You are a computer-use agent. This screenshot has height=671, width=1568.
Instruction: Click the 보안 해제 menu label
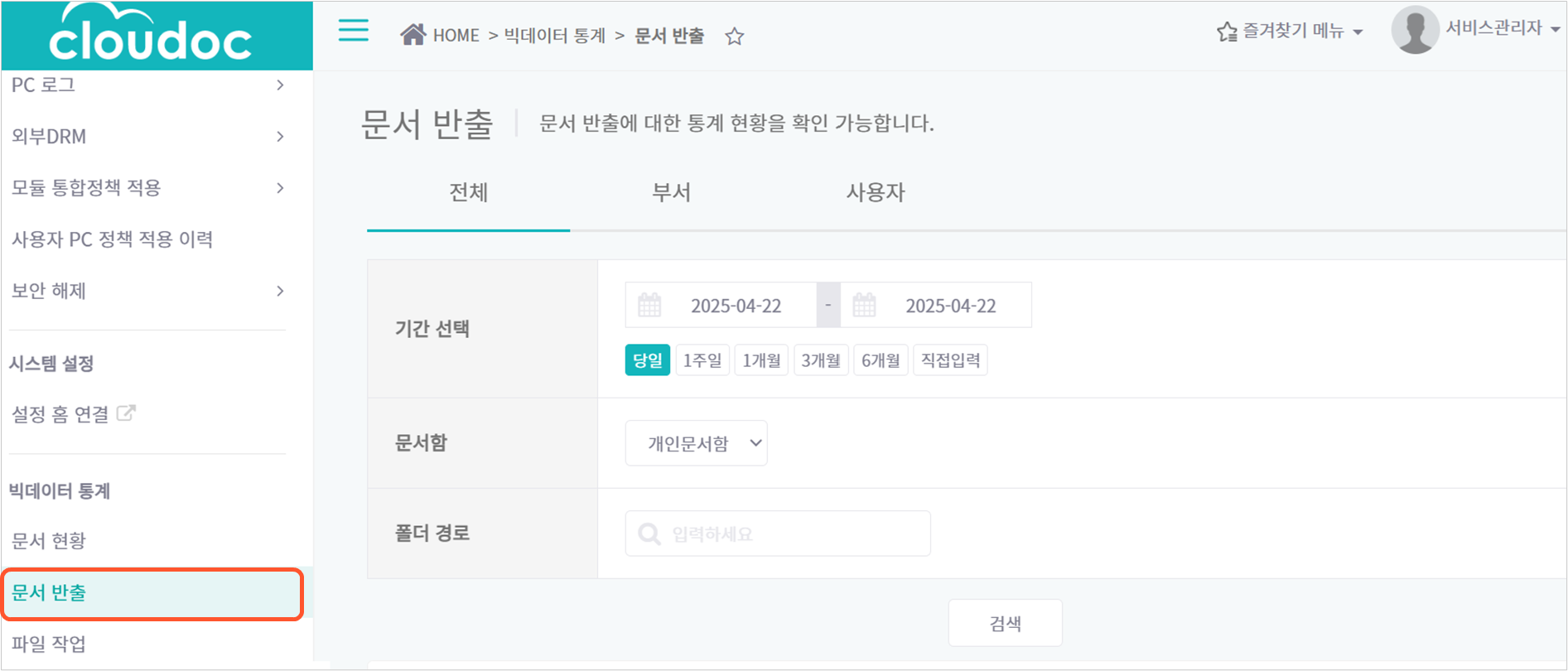[x=49, y=291]
